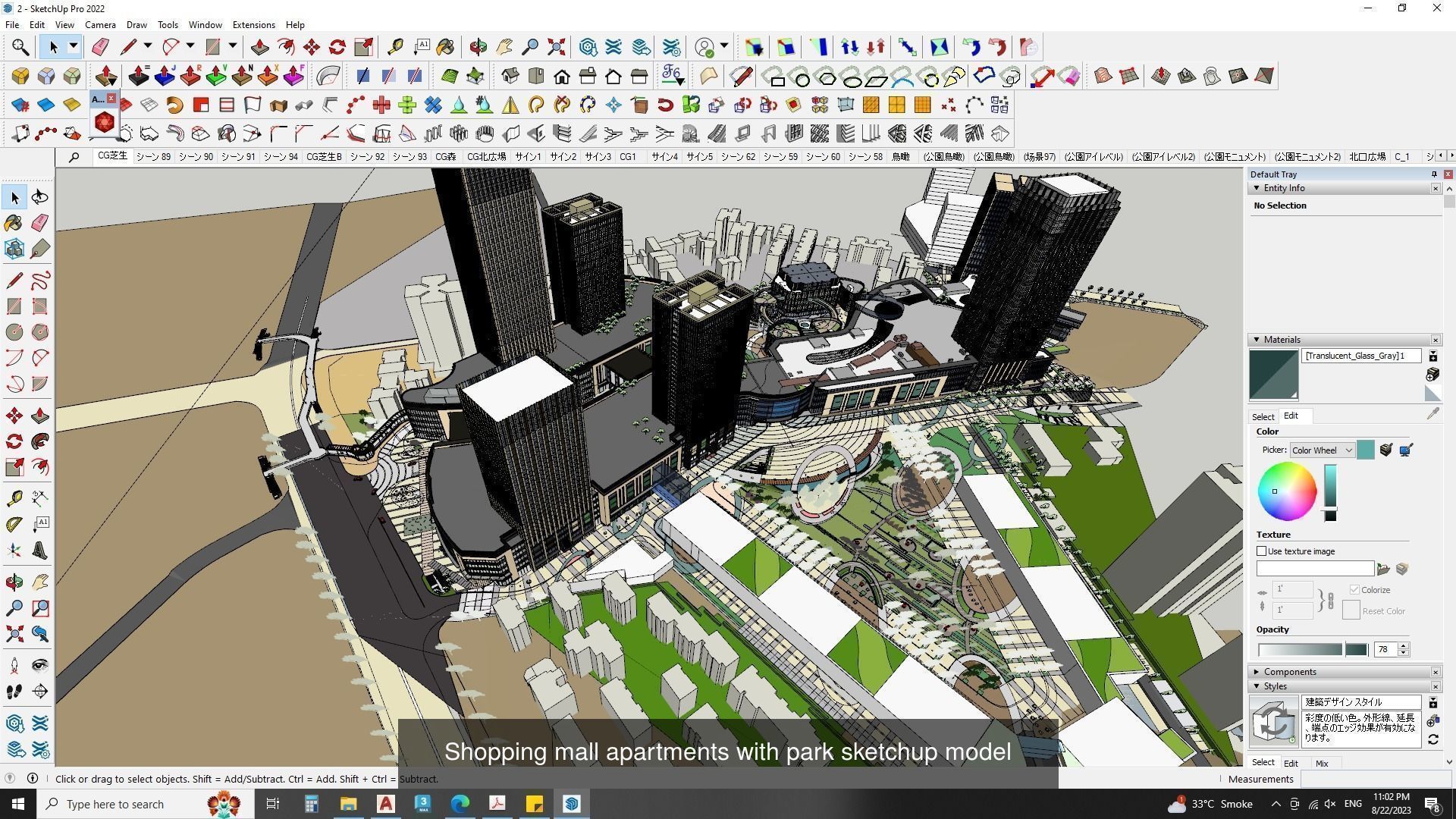Open the Draw menu
The height and width of the screenshot is (819, 1456).
click(x=136, y=25)
